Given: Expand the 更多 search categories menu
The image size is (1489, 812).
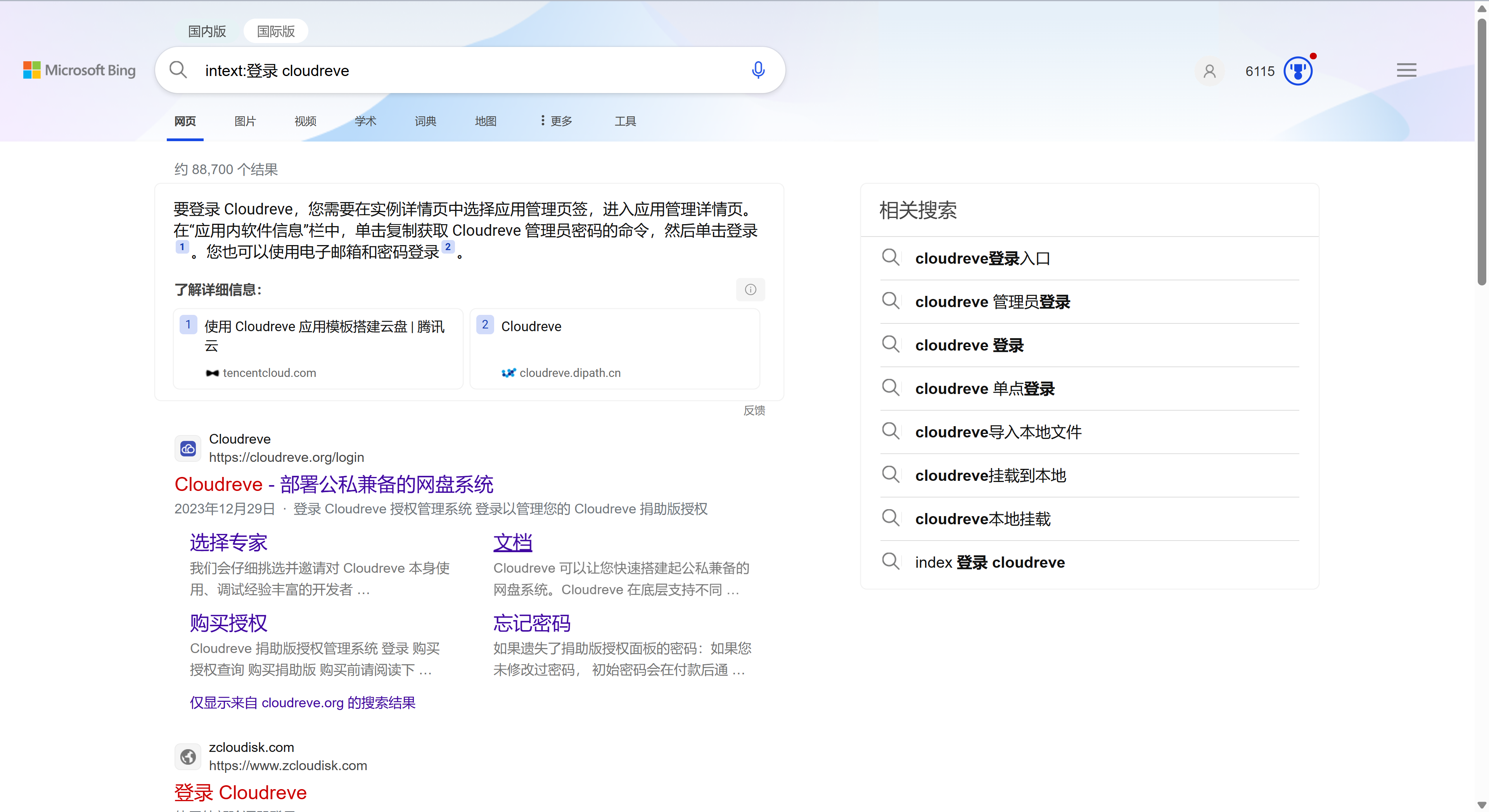Looking at the screenshot, I should 555,121.
